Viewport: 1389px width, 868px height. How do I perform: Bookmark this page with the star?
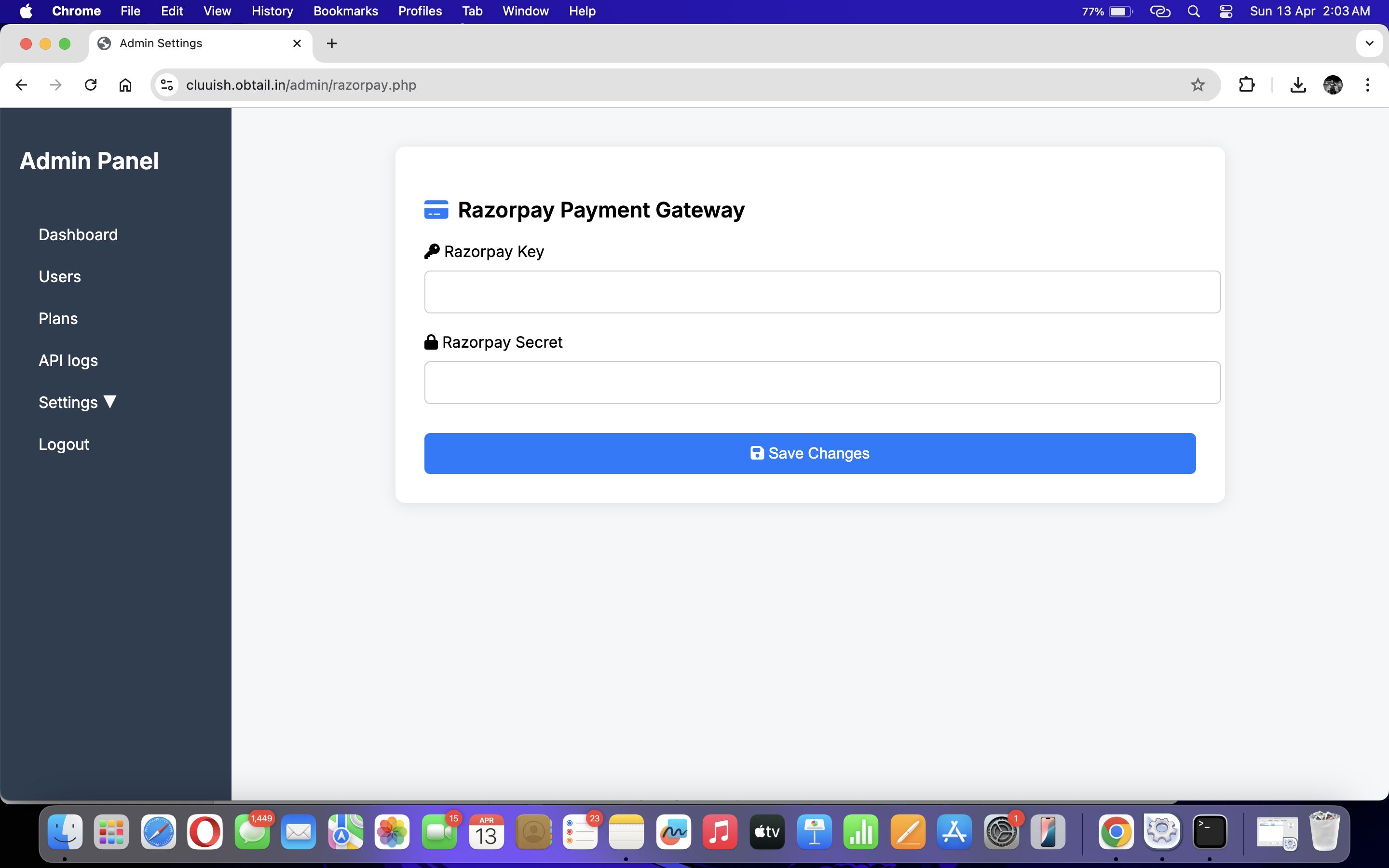pos(1198,85)
